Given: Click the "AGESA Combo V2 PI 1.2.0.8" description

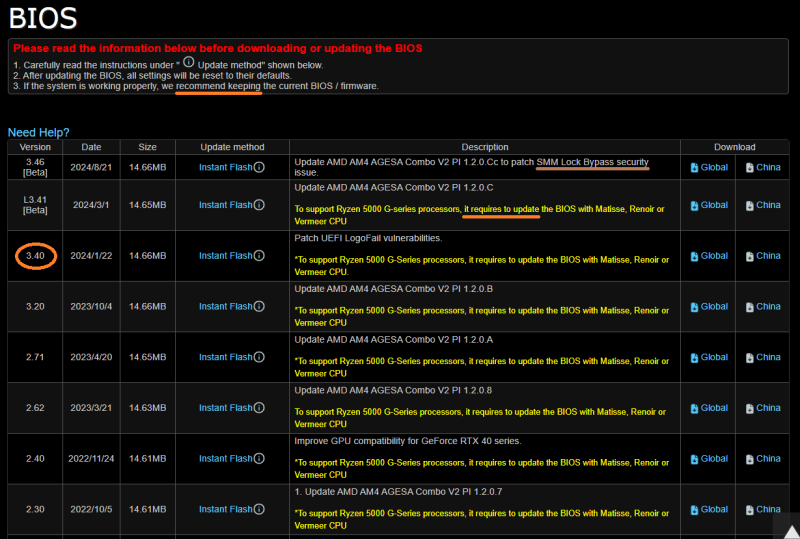Looking at the screenshot, I should click(393, 390).
